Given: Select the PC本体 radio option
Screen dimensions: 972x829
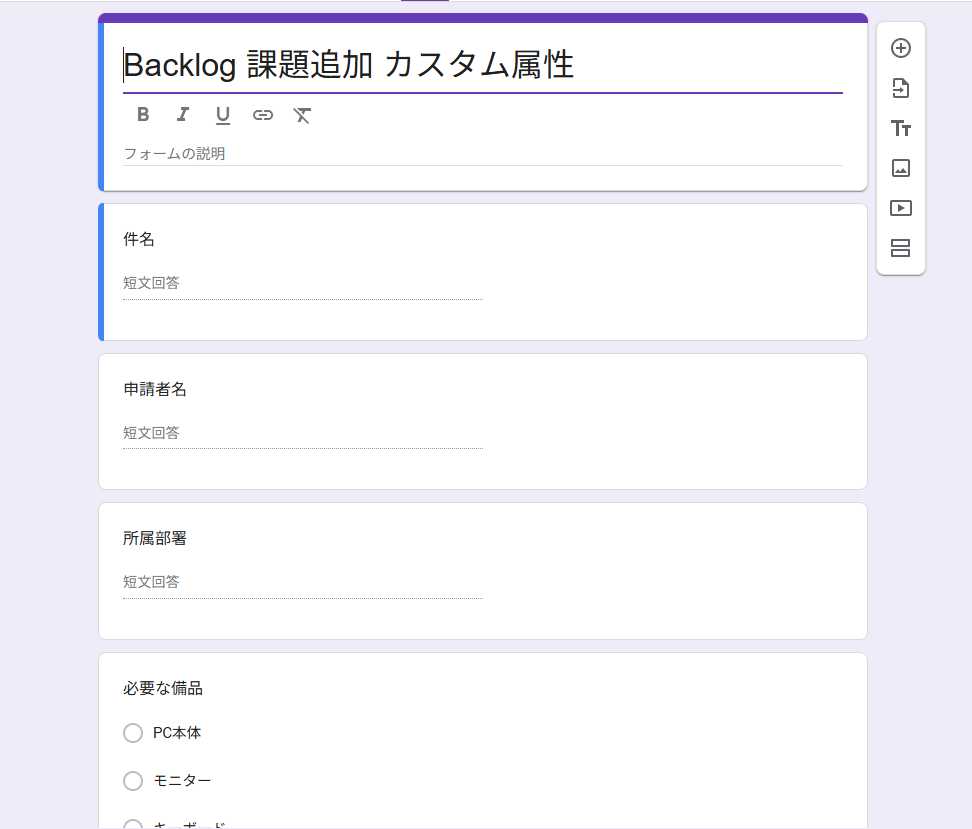Looking at the screenshot, I should coord(133,733).
